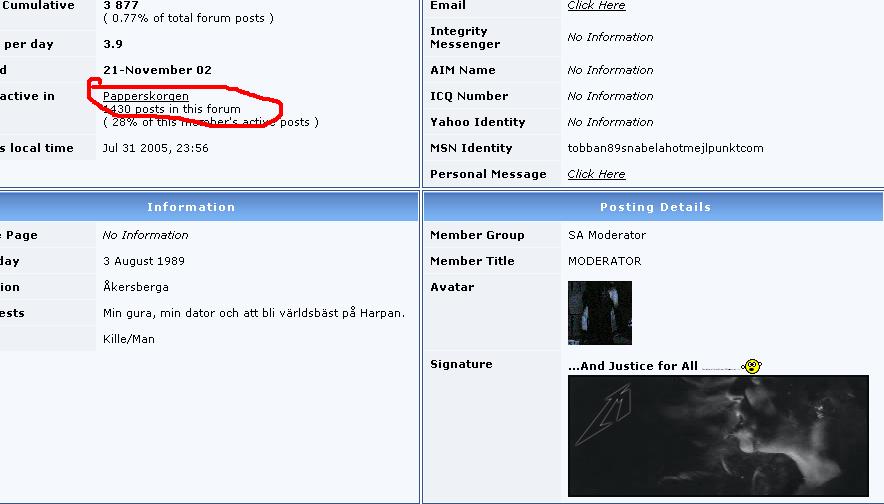Select the 'Member Group' label

pyautogui.click(x=477, y=235)
